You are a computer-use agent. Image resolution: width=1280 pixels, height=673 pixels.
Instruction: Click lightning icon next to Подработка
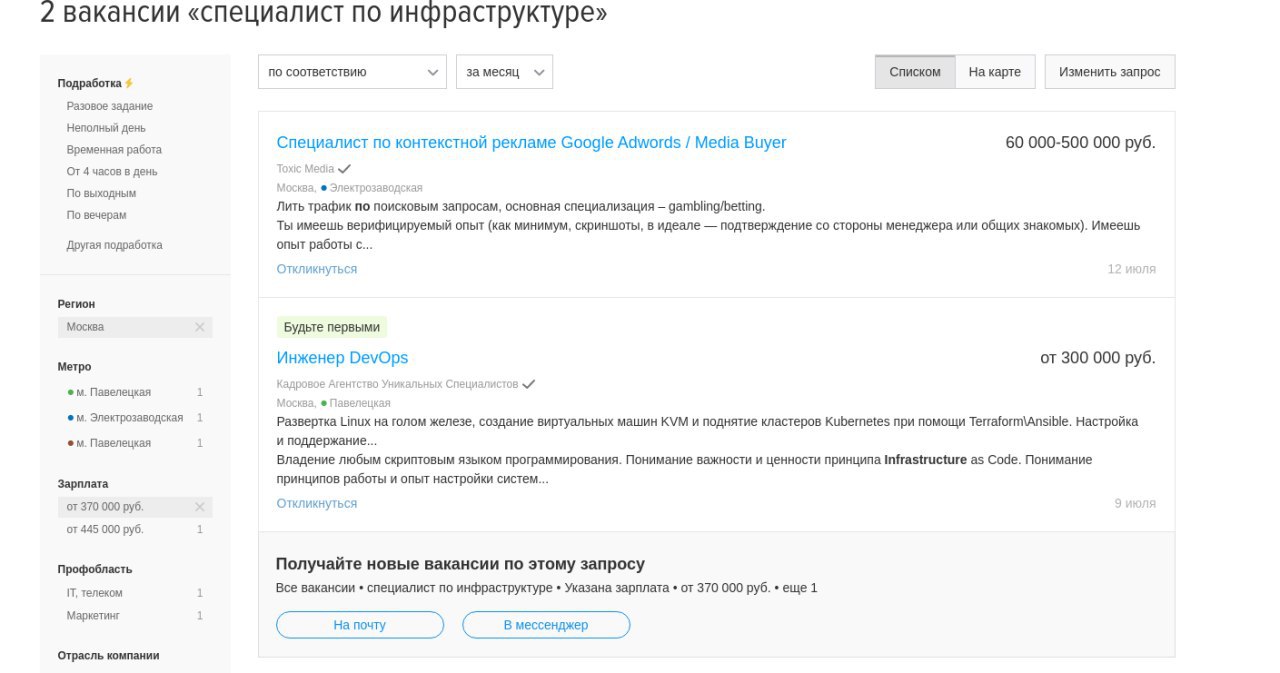point(129,83)
